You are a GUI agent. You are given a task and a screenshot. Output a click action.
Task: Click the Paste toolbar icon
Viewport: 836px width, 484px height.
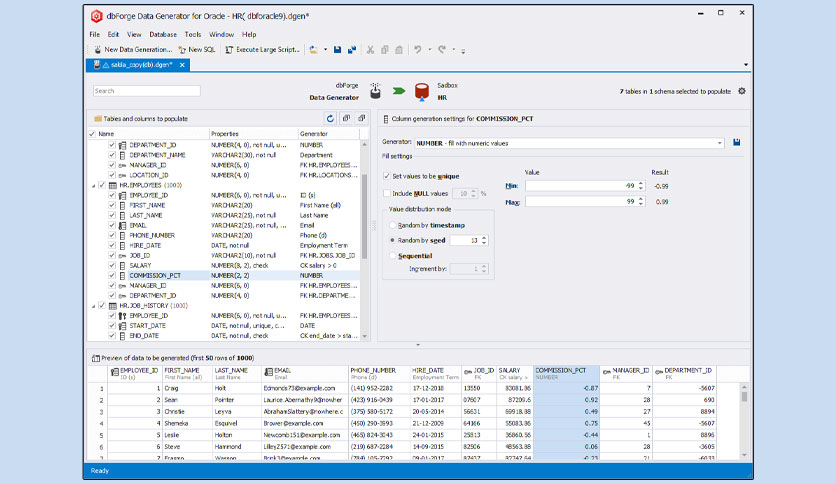pos(399,50)
